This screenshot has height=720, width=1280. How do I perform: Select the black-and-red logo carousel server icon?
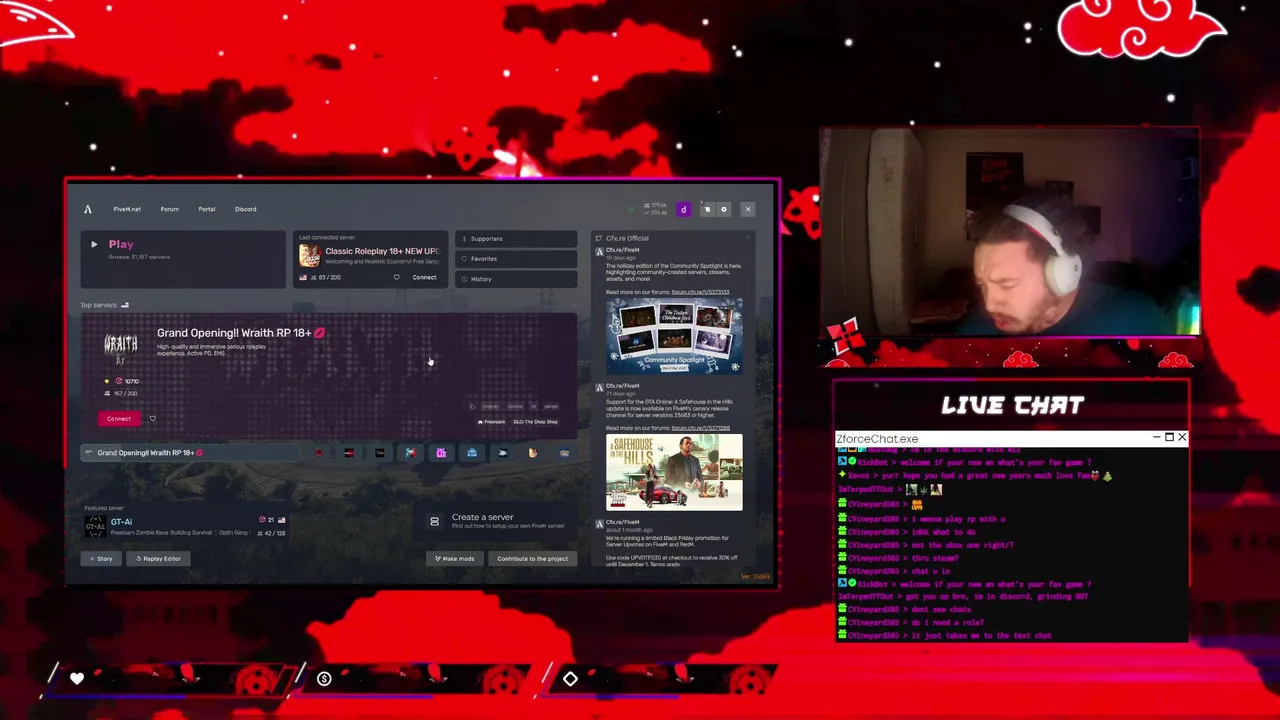(349, 453)
